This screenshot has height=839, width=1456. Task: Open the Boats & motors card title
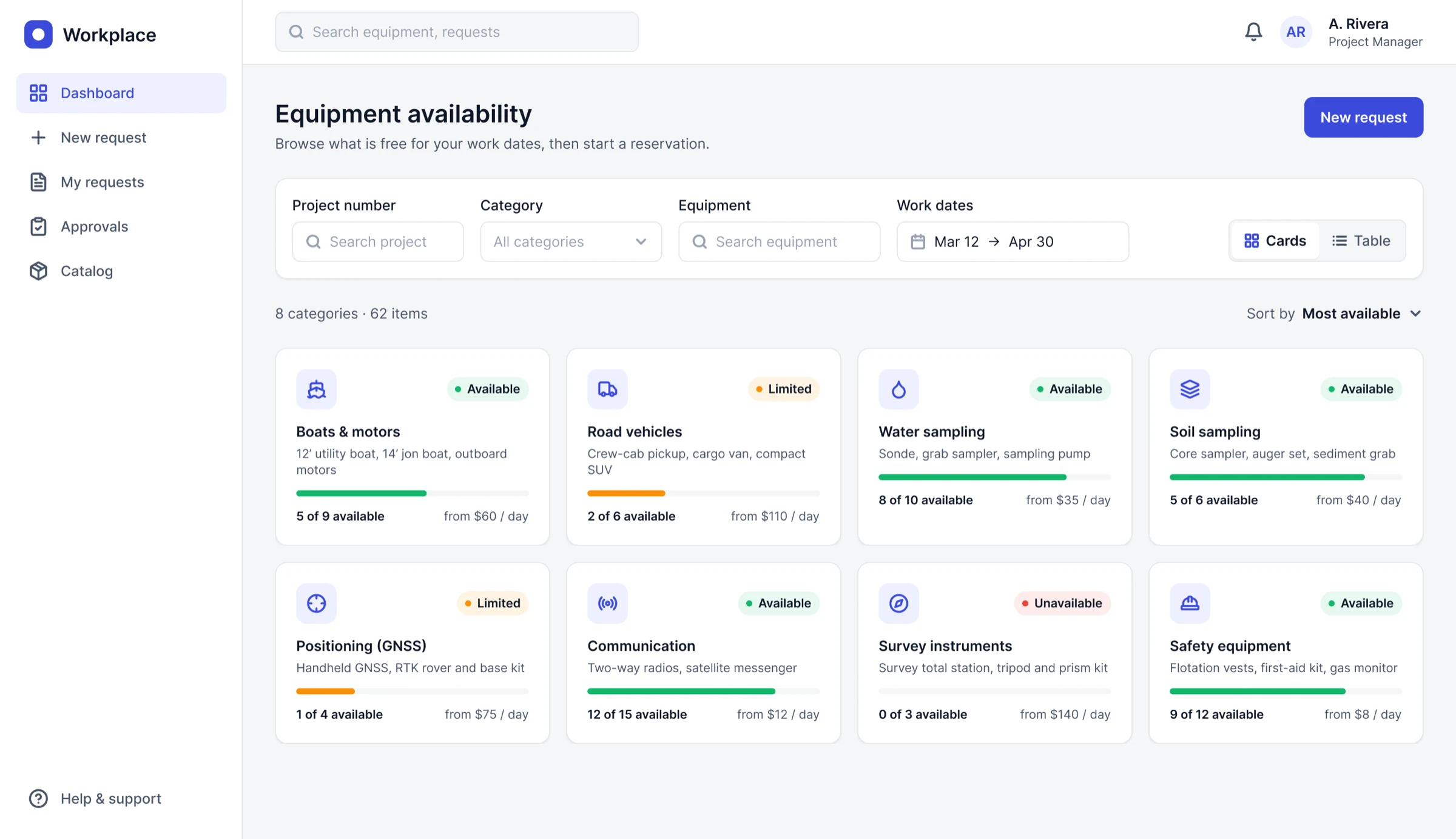[x=348, y=431]
